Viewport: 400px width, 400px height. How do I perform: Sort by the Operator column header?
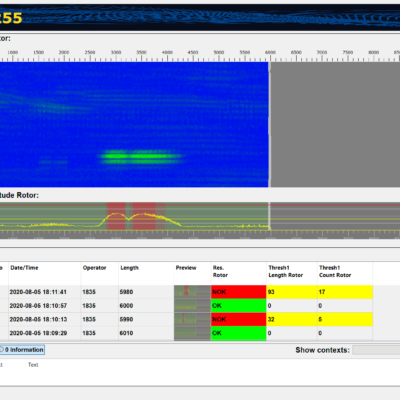pyautogui.click(x=94, y=268)
